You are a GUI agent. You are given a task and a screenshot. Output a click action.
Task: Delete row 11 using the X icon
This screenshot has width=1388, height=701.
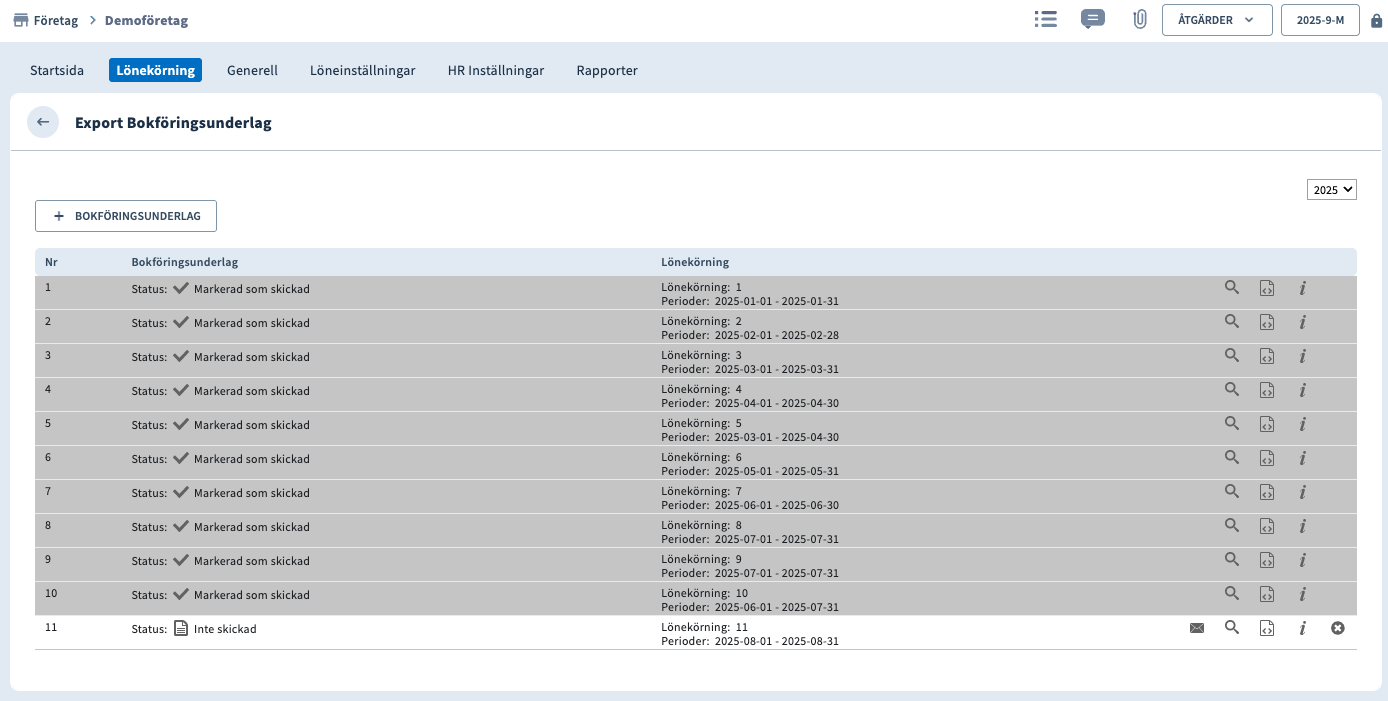(x=1338, y=628)
